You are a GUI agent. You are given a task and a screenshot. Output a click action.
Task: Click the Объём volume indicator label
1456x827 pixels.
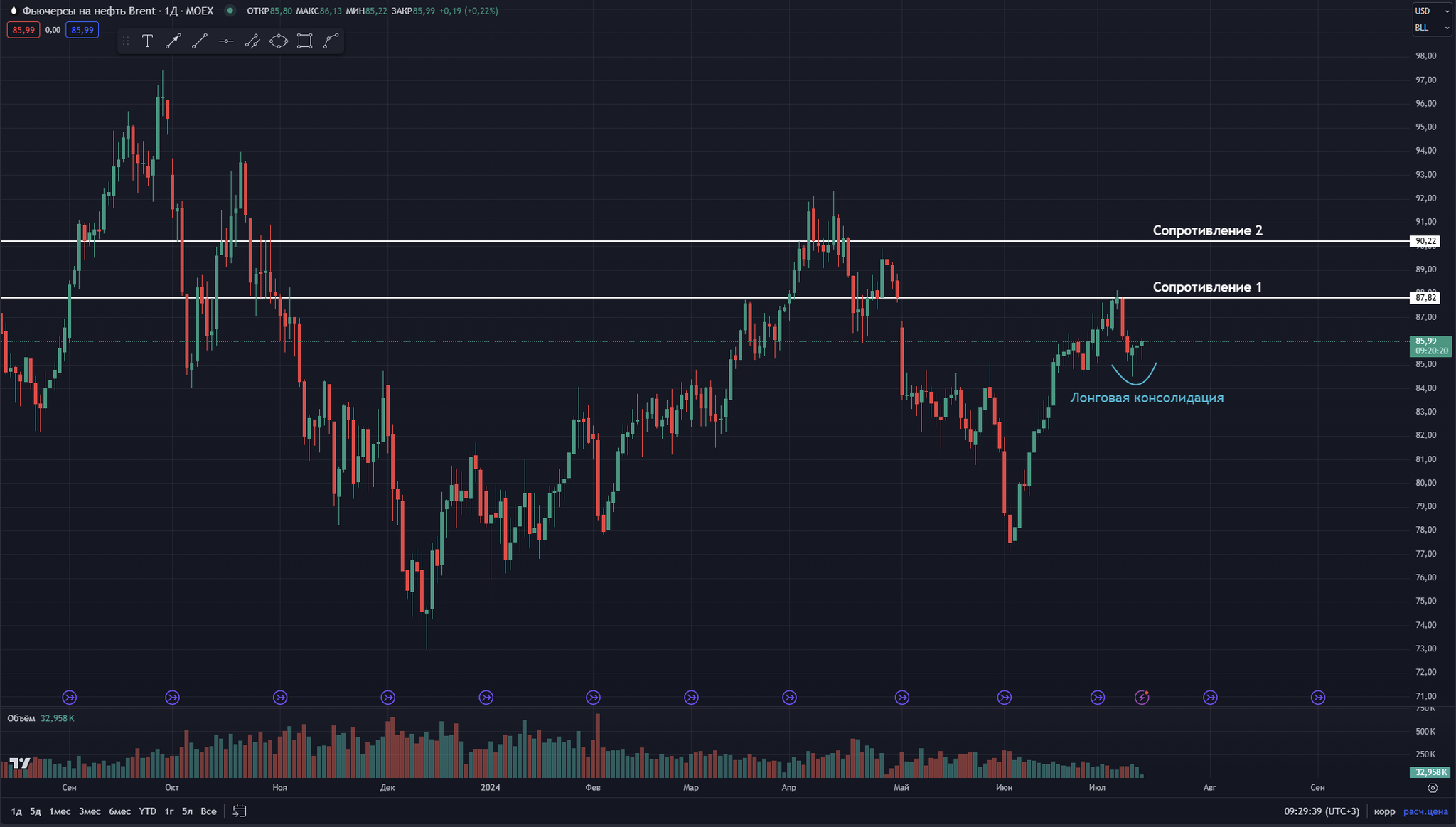pos(21,718)
